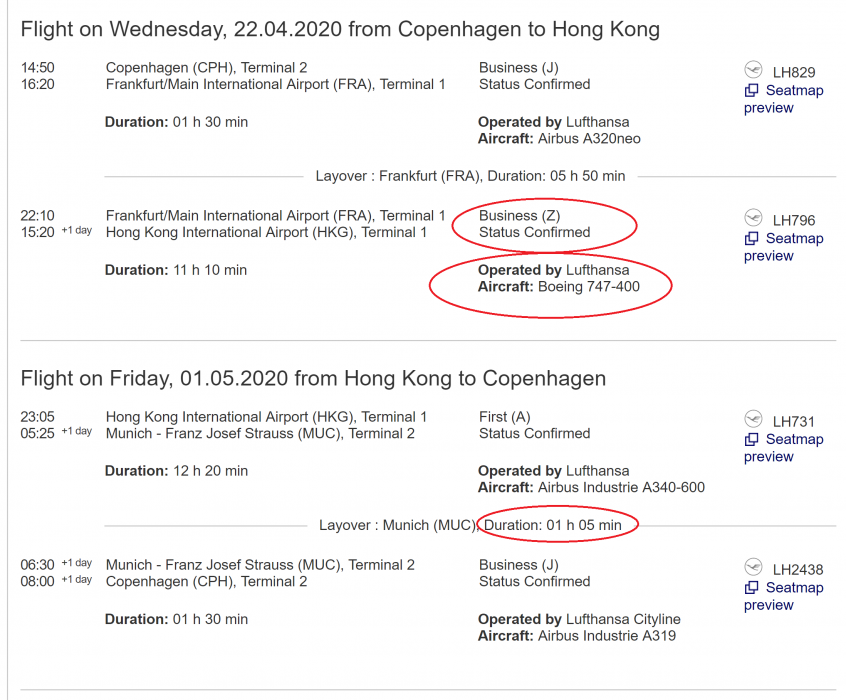This screenshot has height=700, width=846.
Task: Click the popup window icon under LH796
Action: (752, 239)
